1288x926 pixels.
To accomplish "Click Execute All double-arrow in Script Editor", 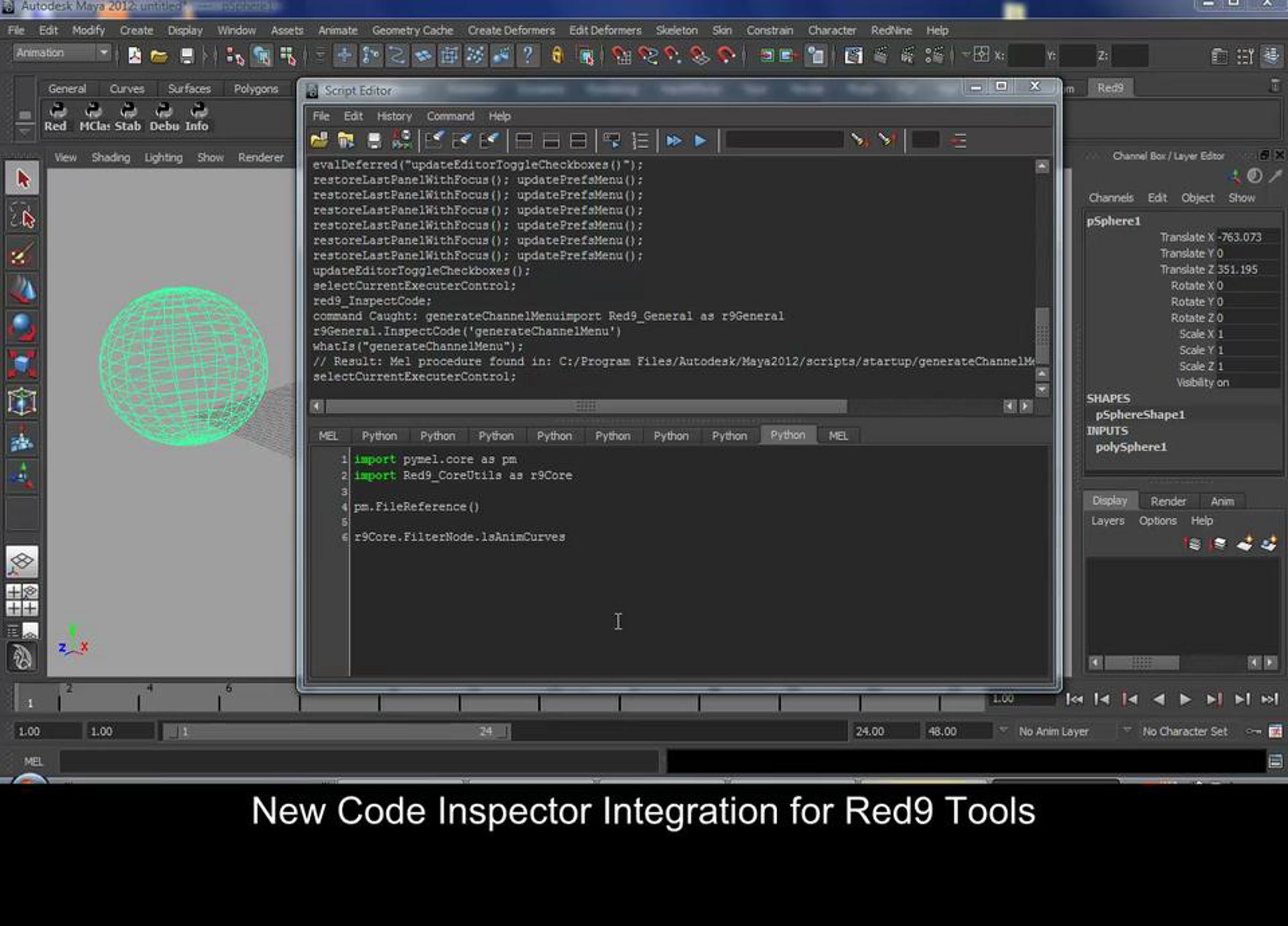I will 674,140.
